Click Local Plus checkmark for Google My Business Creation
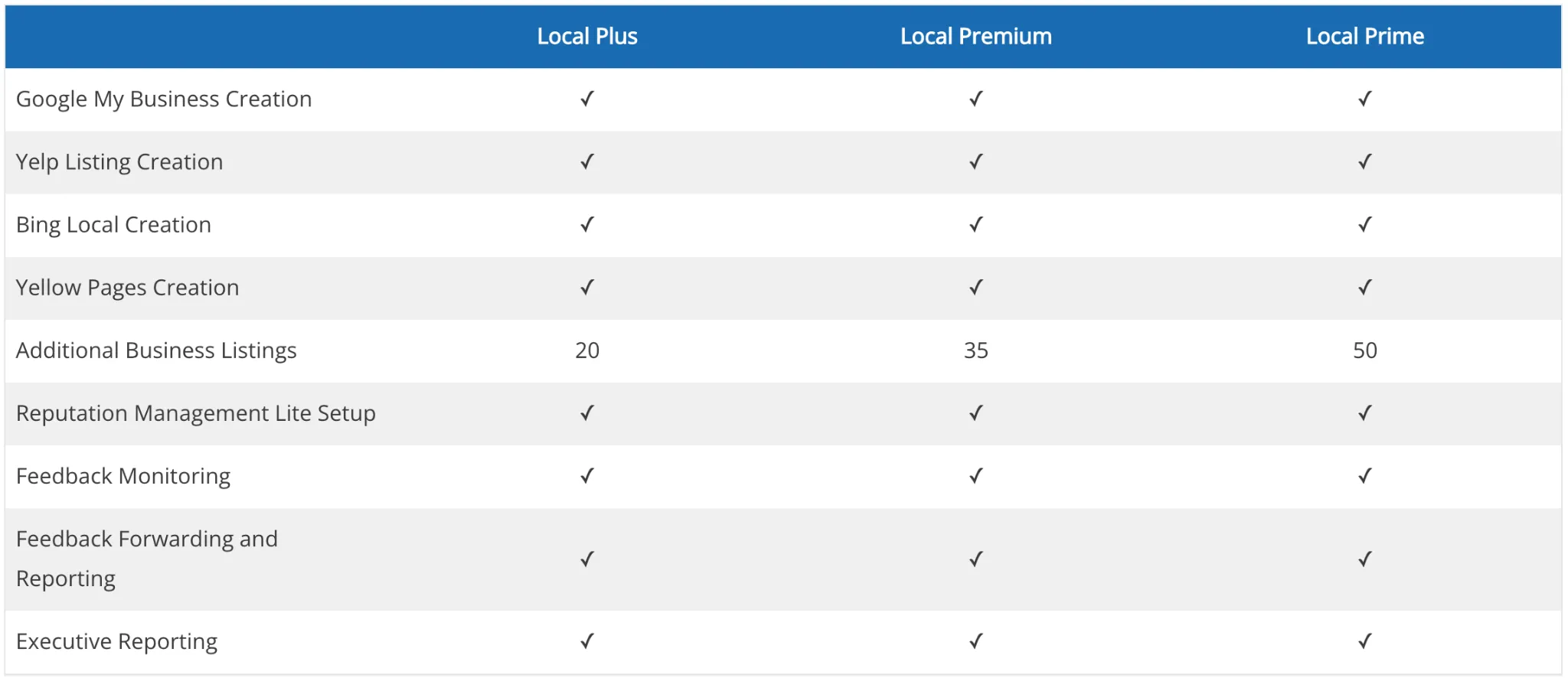The image size is (1568, 678). click(587, 99)
